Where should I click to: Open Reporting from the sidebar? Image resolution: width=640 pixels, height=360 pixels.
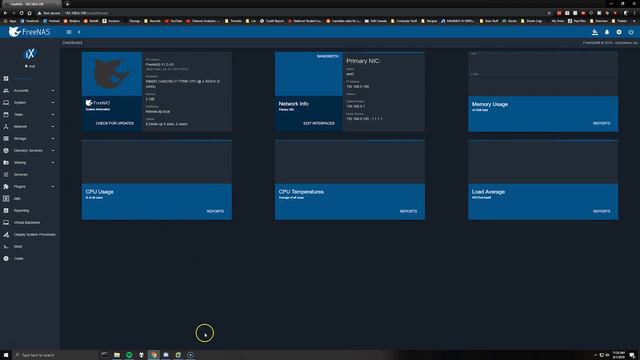(x=22, y=211)
